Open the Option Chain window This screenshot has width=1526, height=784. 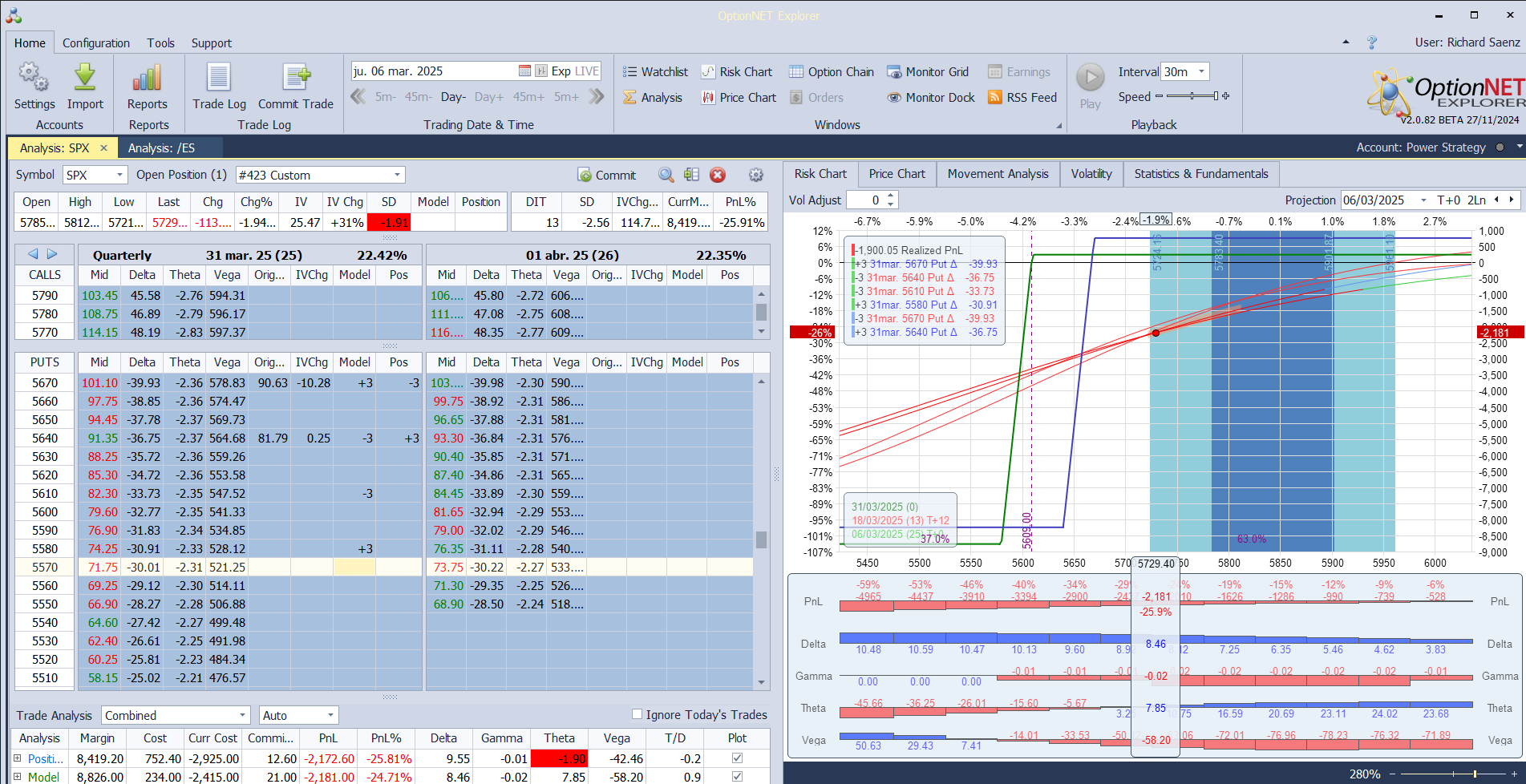coord(832,72)
